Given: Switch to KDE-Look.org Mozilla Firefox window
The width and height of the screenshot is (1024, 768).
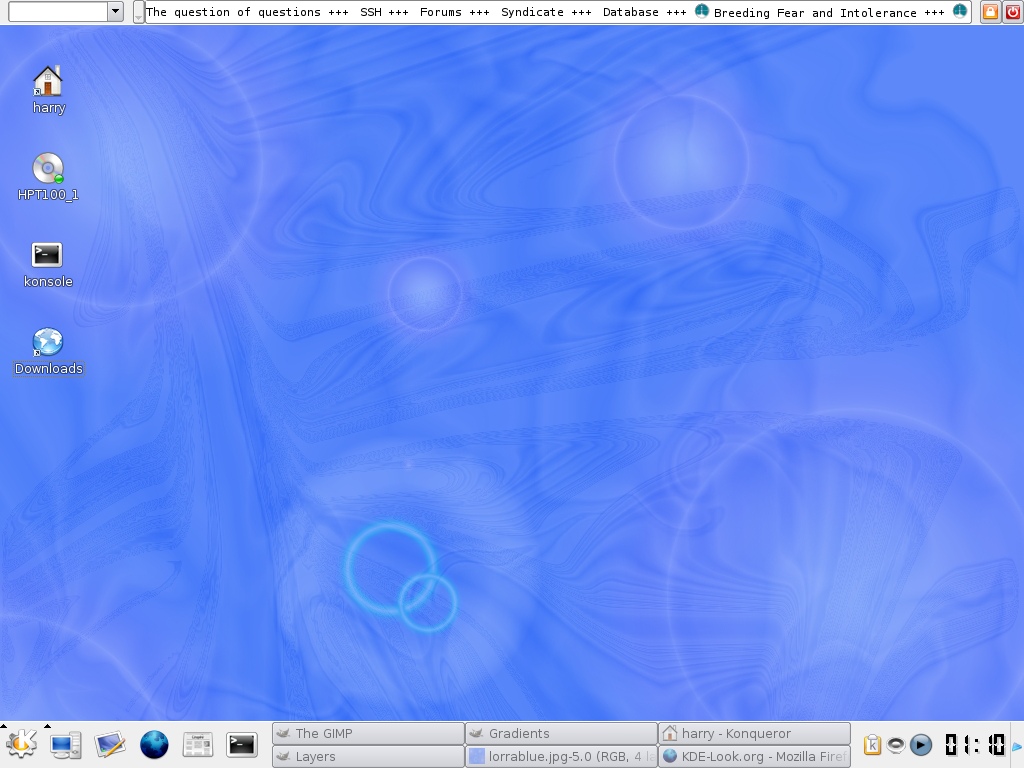Looking at the screenshot, I should [x=754, y=756].
